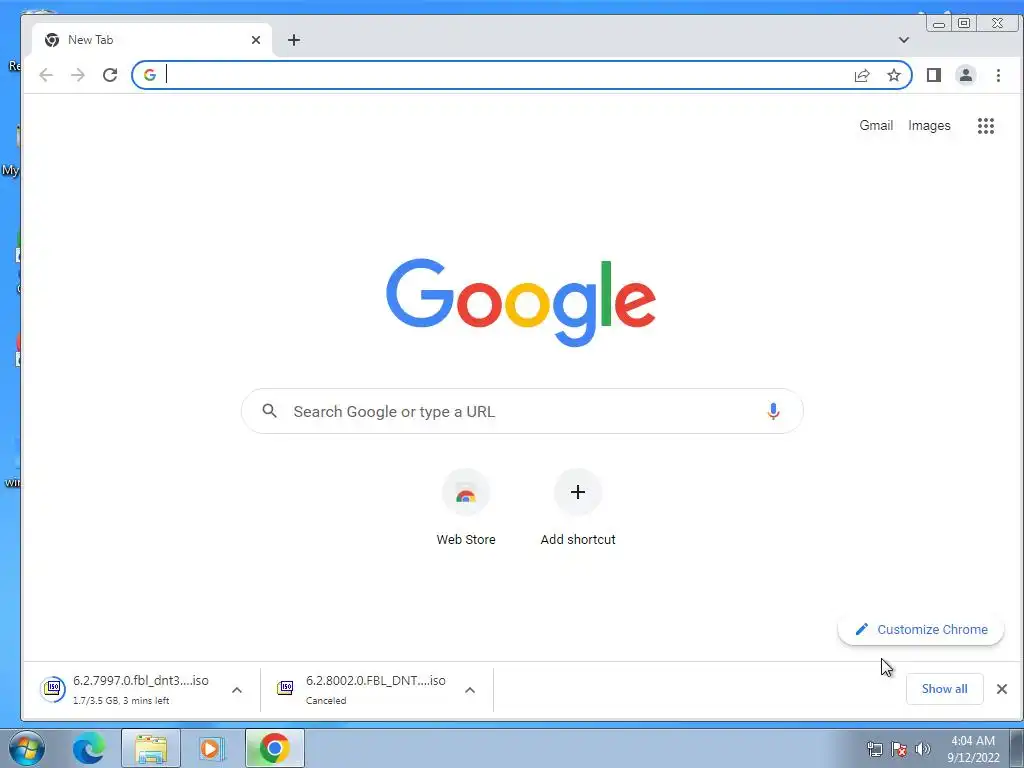
Task: Click the "Canceled" download status text
Action: 326,701
